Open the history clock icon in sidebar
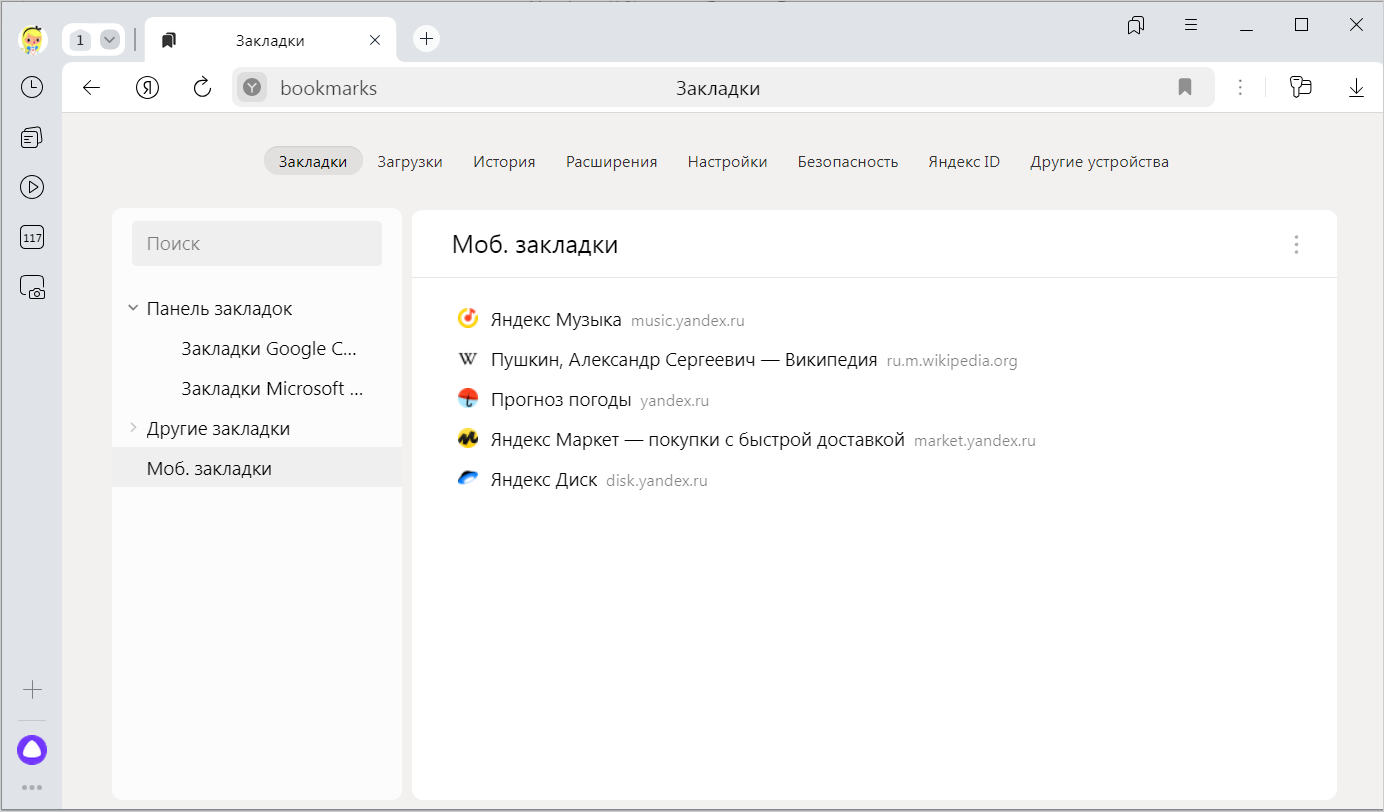This screenshot has height=812, width=1384. [32, 87]
